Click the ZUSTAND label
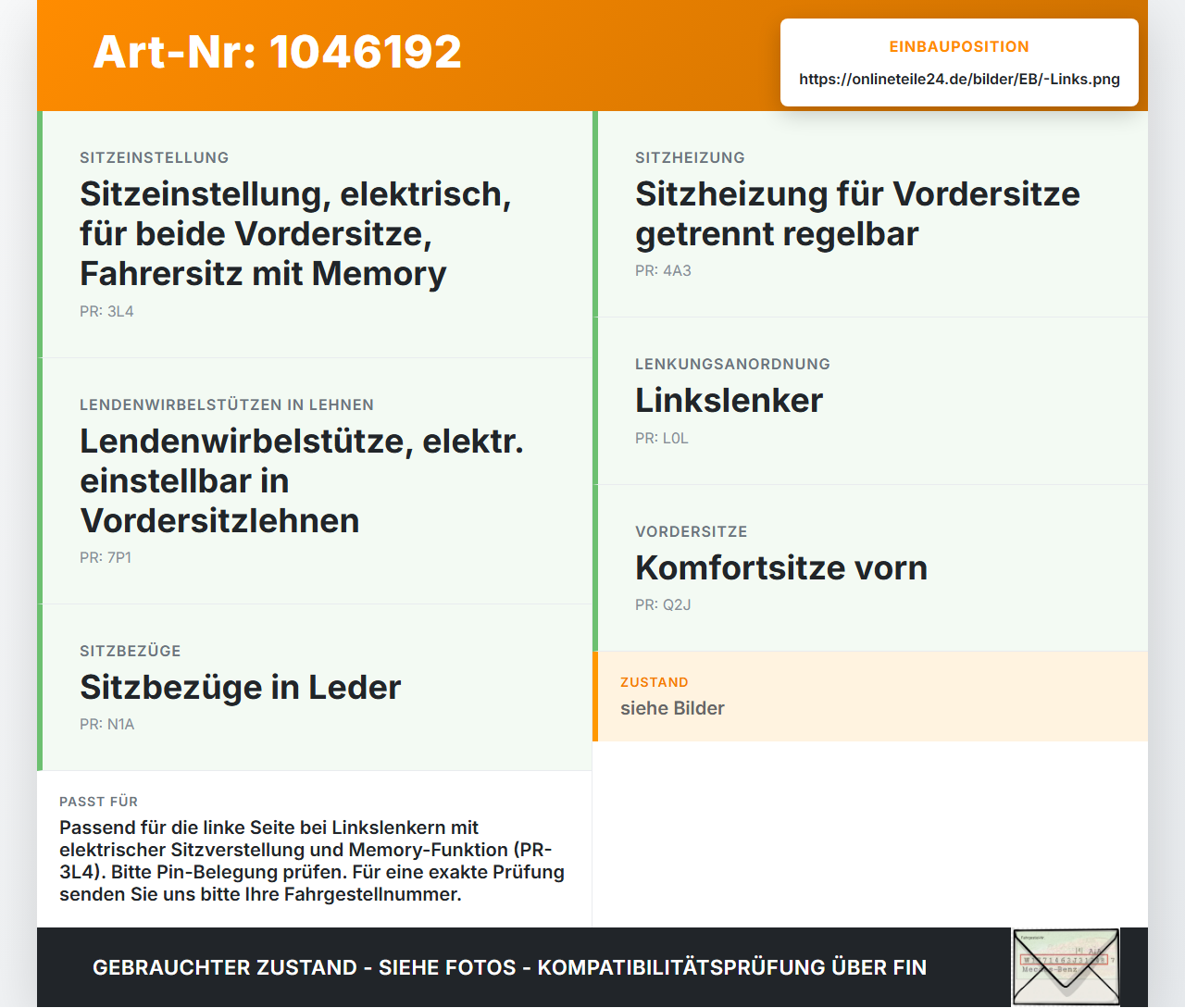This screenshot has width=1185, height=1008. pos(655,682)
